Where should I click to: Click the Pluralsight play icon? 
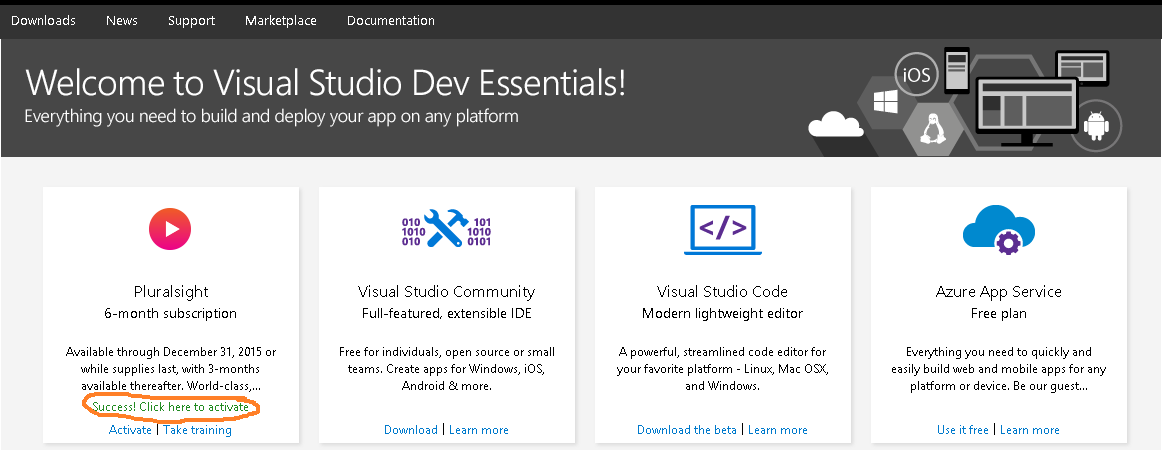tap(170, 229)
